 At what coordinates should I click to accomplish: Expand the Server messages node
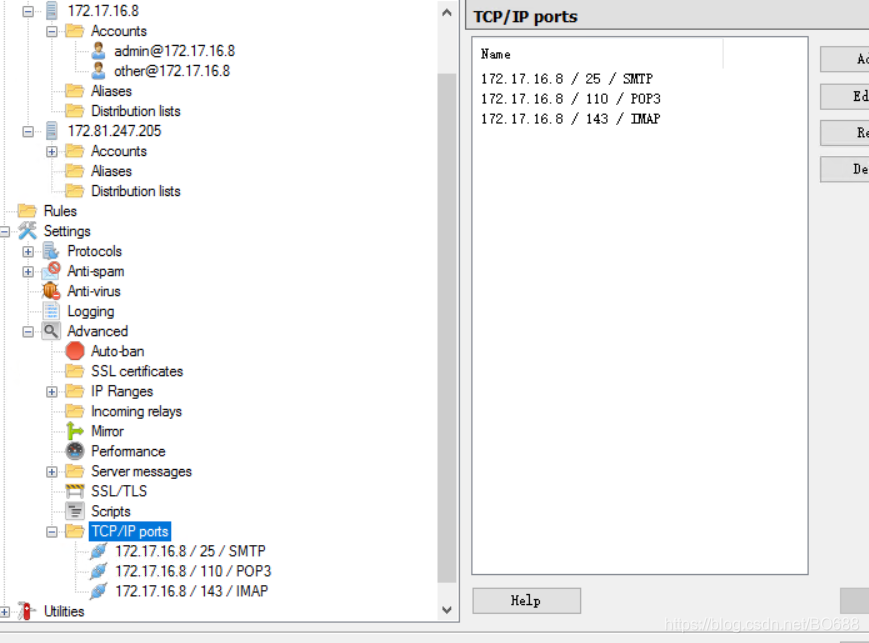pos(51,471)
